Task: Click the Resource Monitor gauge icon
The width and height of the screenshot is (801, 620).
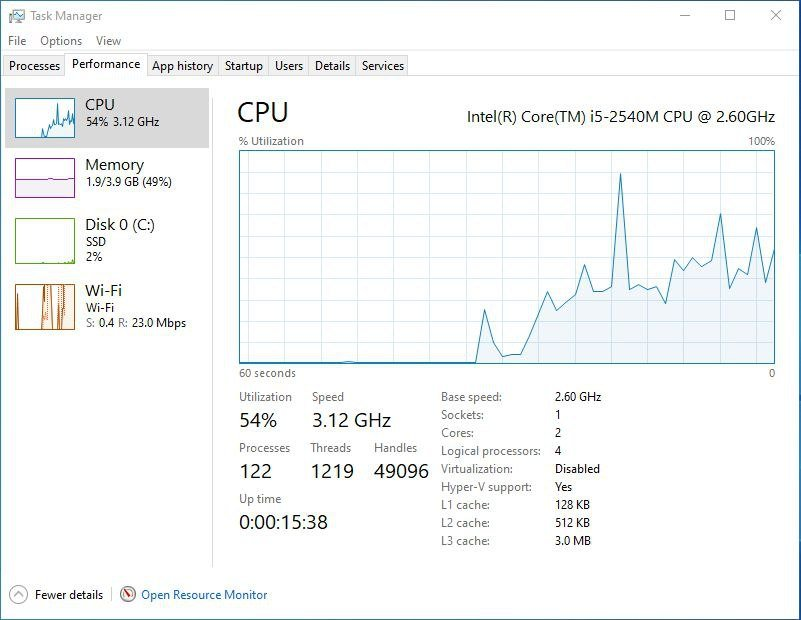Action: (x=128, y=594)
